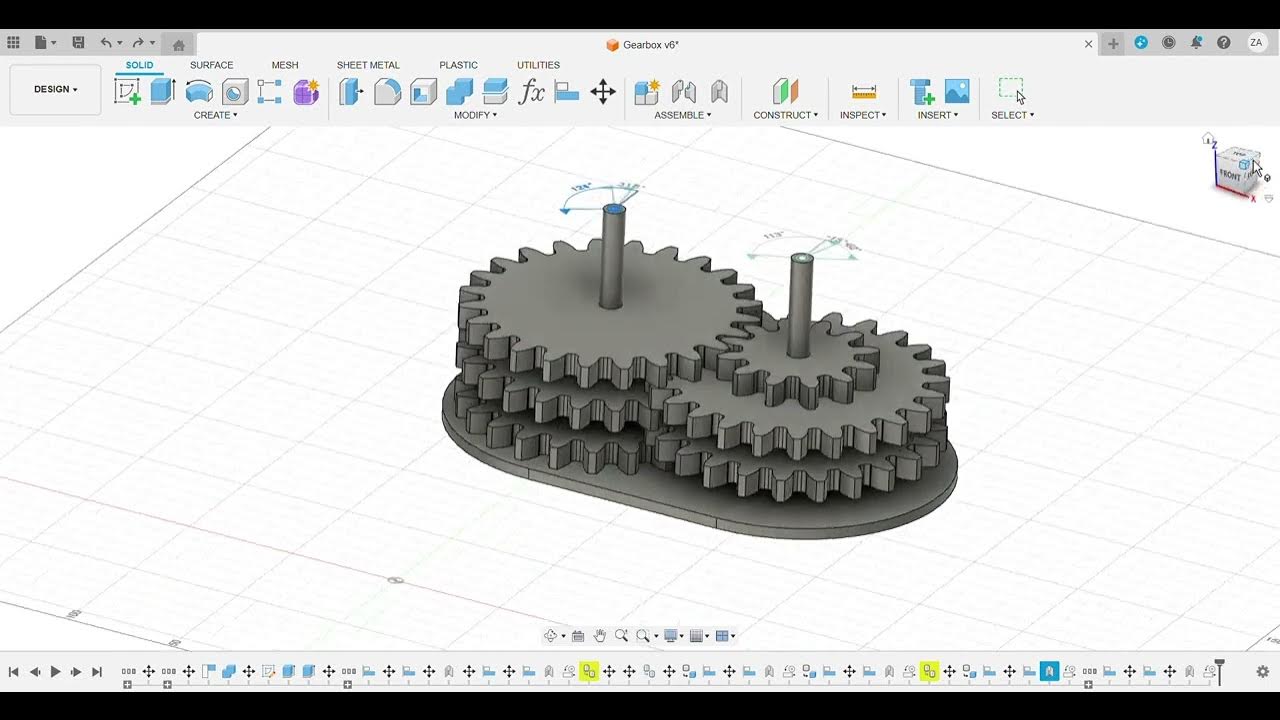Close the Gearbox v6 tab
Viewport: 1280px width, 720px height.
pos(1089,44)
